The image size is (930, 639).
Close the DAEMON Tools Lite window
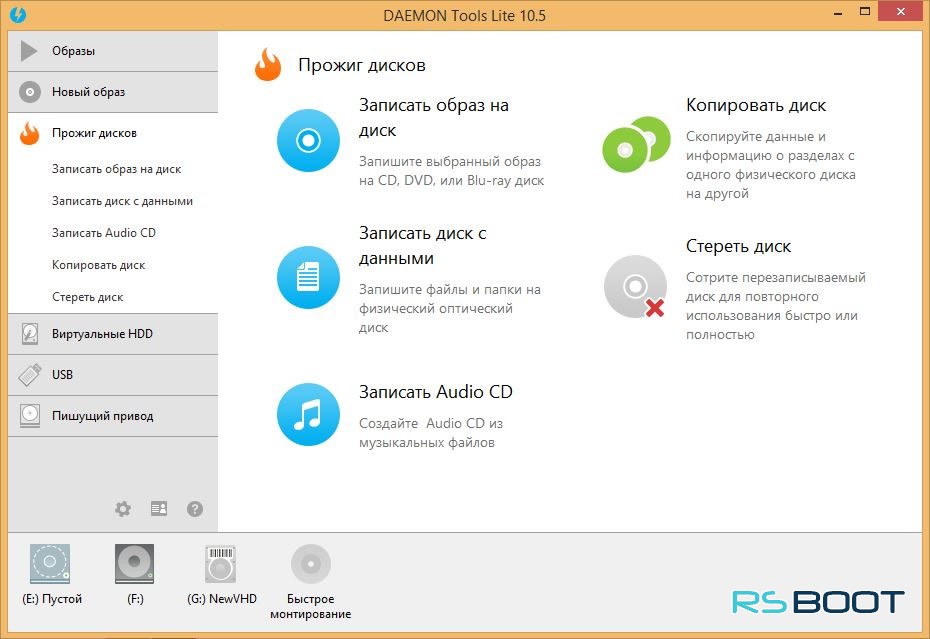[901, 12]
